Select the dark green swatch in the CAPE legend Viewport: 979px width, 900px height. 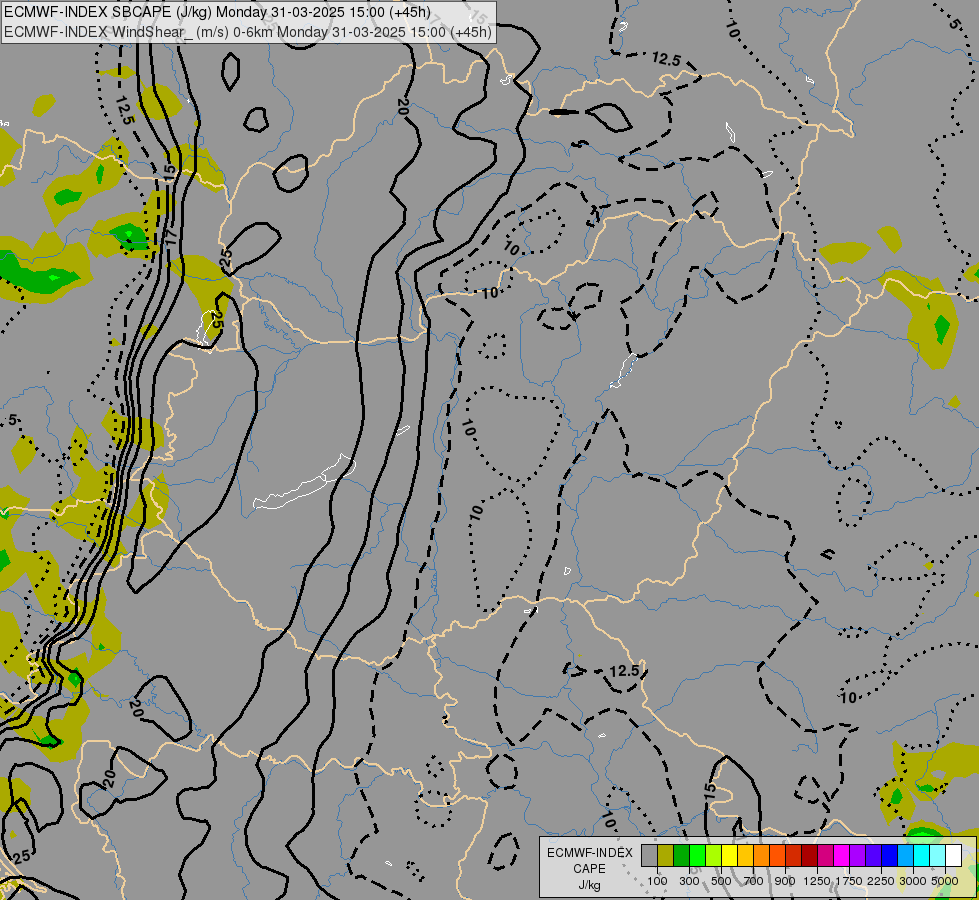tap(681, 855)
